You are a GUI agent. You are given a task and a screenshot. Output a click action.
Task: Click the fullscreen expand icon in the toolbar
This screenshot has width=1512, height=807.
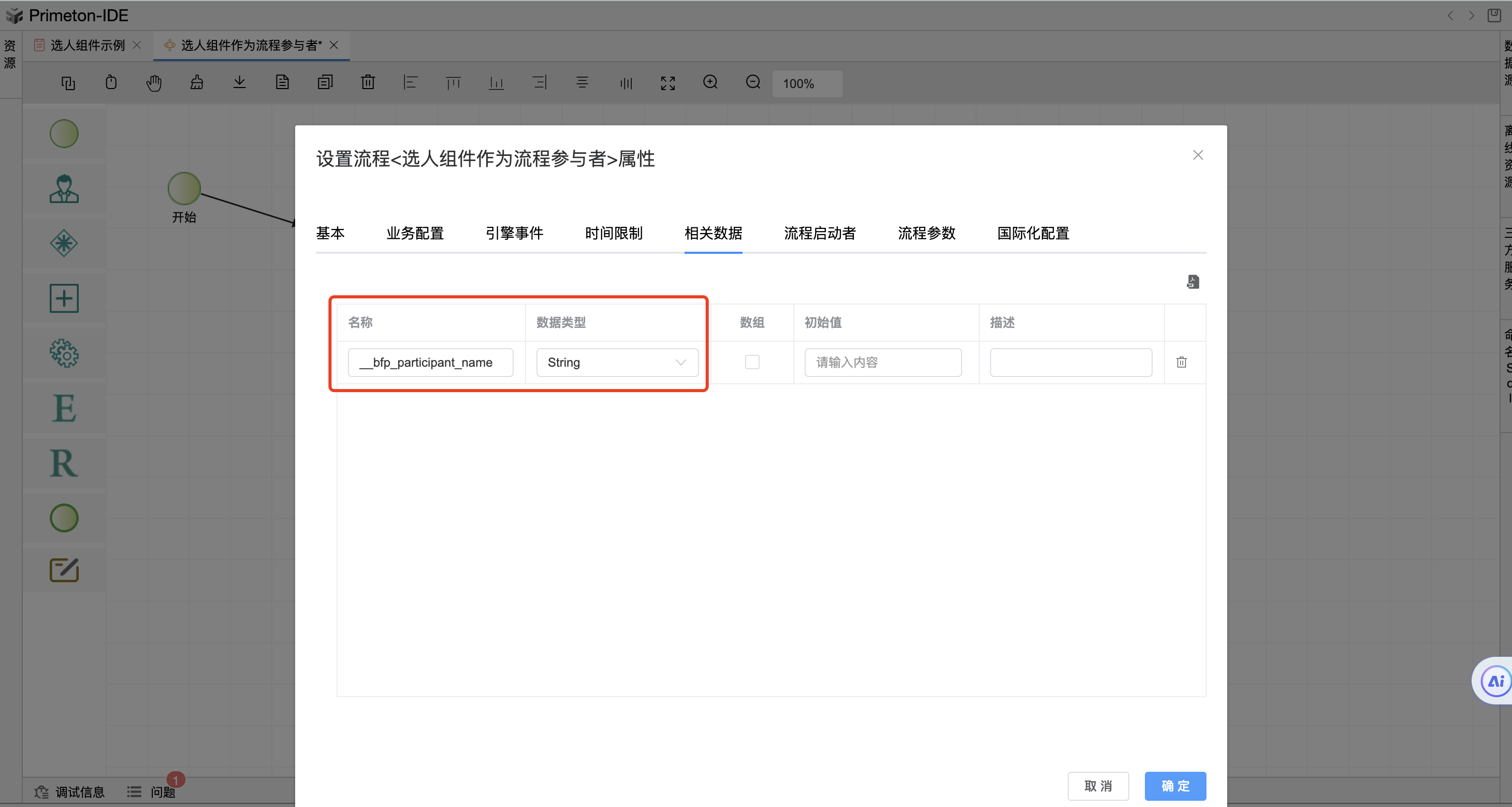tap(667, 83)
